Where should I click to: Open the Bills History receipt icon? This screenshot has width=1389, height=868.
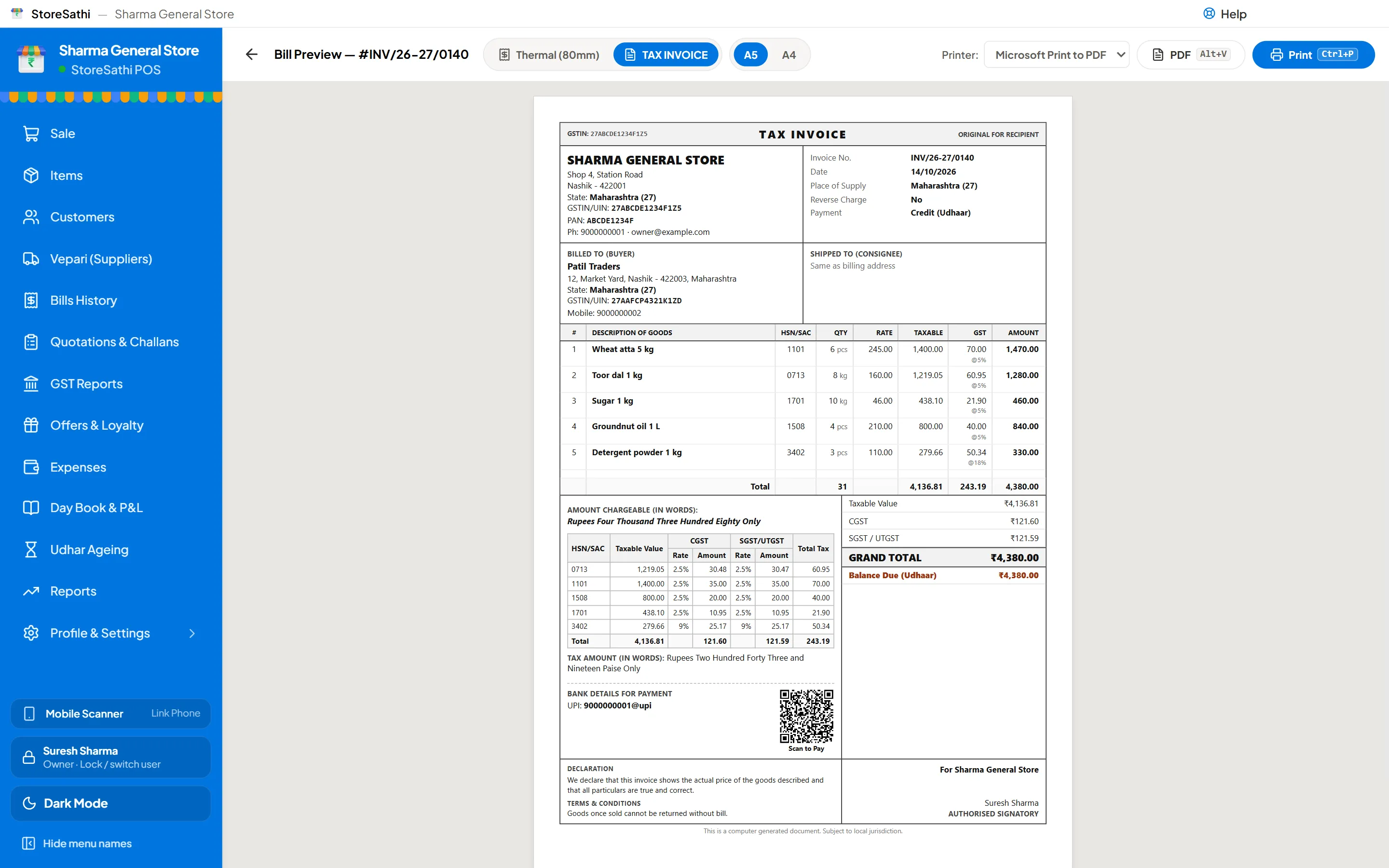pos(31,300)
